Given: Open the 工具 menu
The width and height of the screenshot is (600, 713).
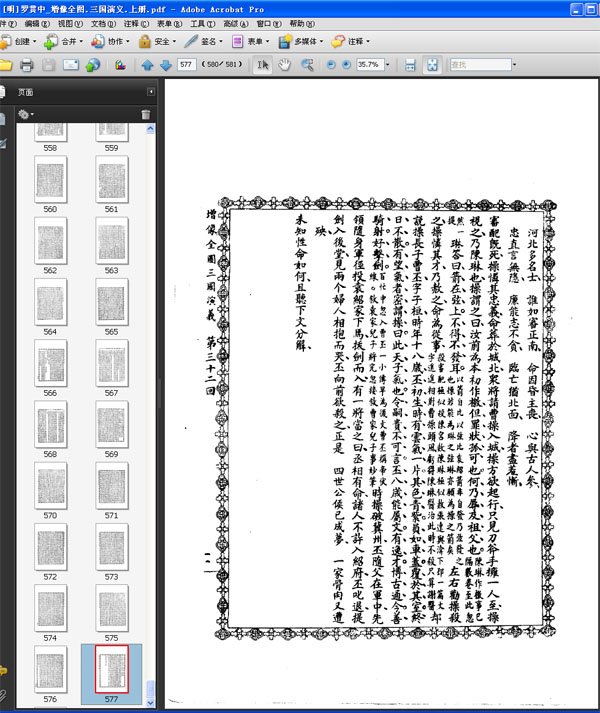Looking at the screenshot, I should click(x=203, y=24).
